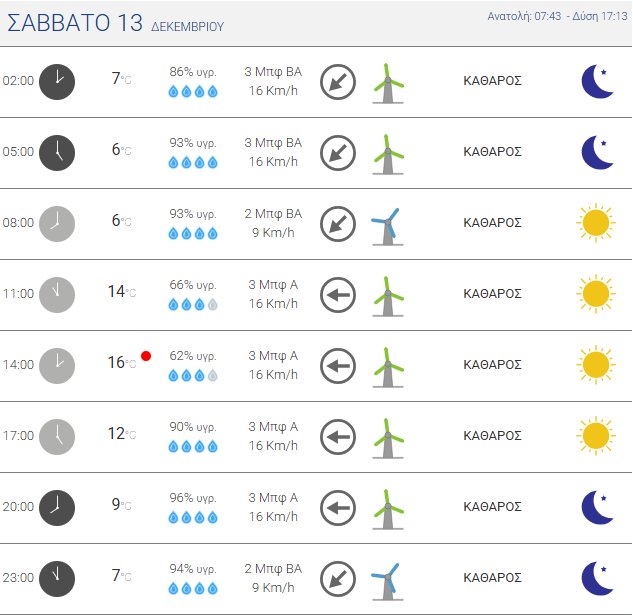
Task: Click the ΣΑΒΒΑΤΟ 13 day header
Action: point(75,23)
